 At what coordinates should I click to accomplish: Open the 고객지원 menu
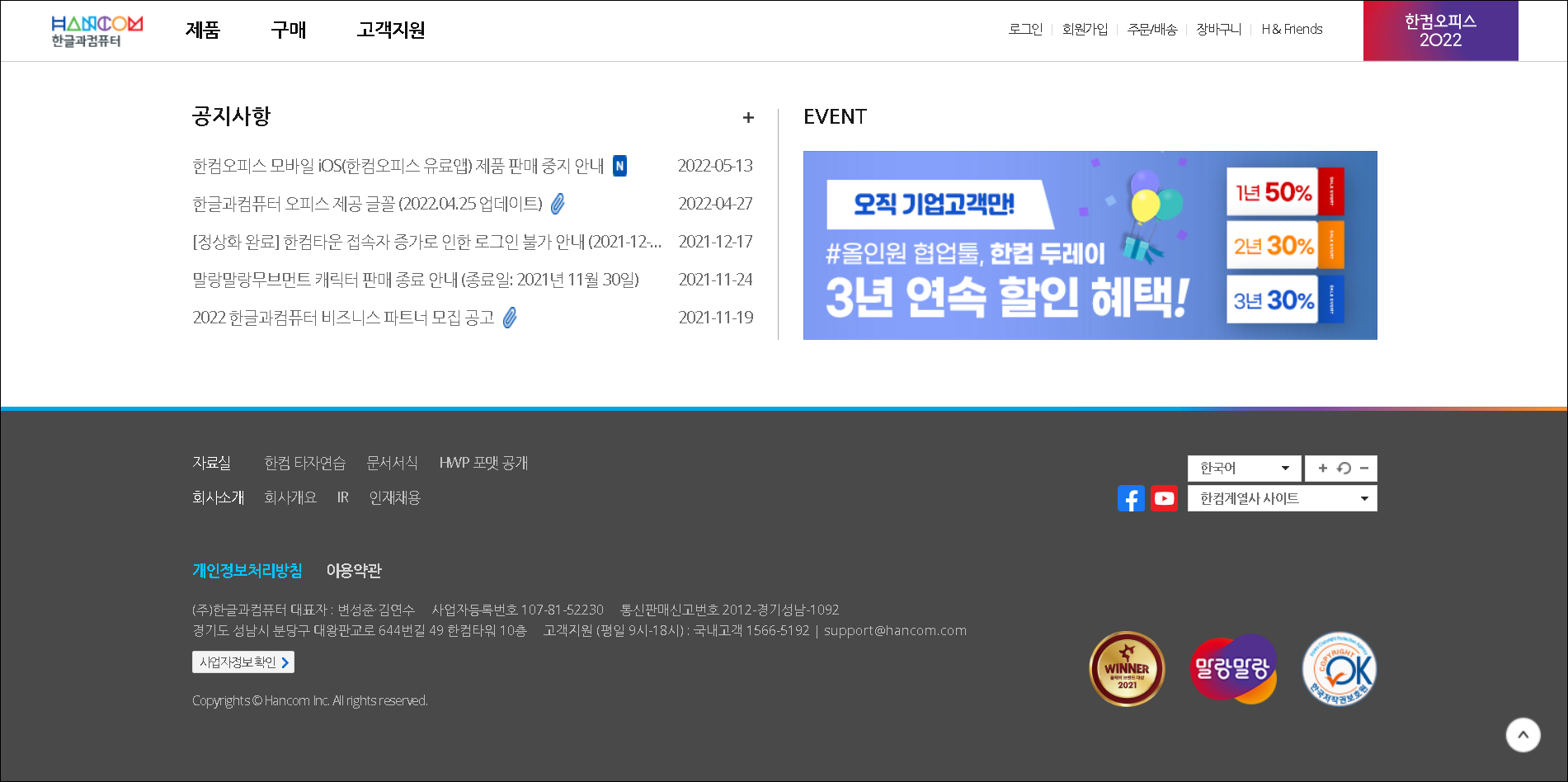(x=391, y=31)
